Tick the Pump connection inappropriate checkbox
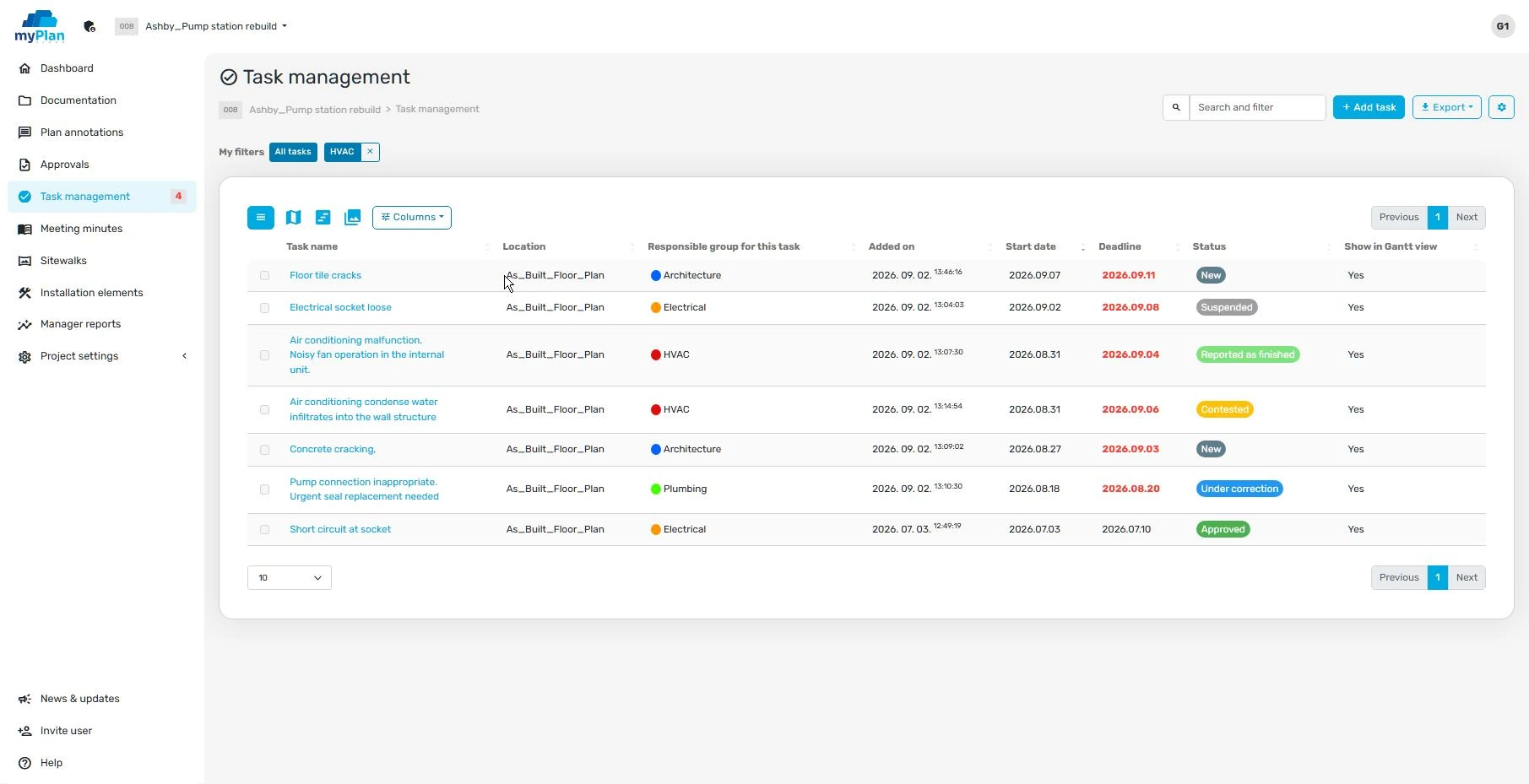Screen dimensions: 1529x784 264,489
